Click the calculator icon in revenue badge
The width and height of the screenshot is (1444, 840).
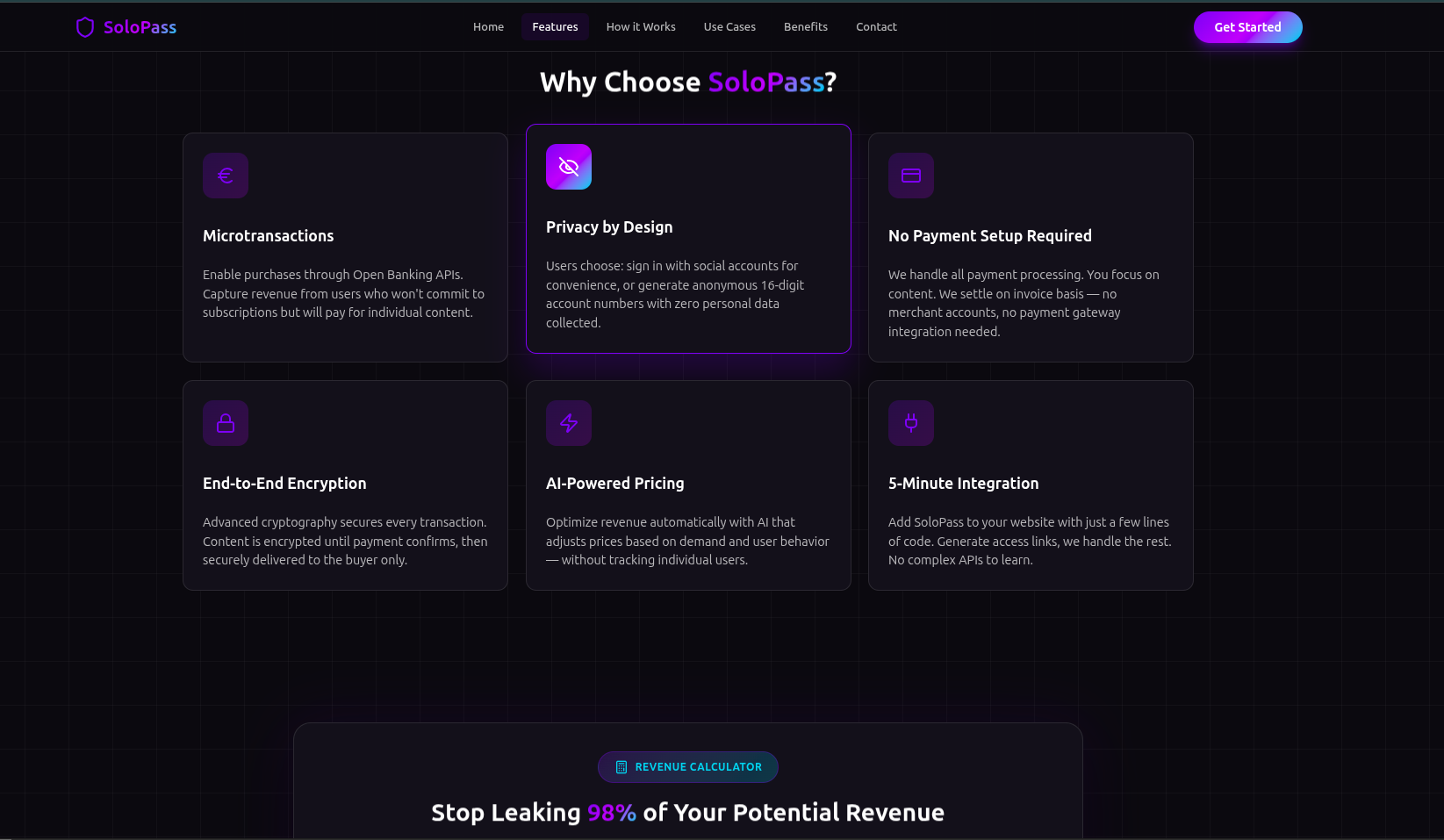point(621,767)
